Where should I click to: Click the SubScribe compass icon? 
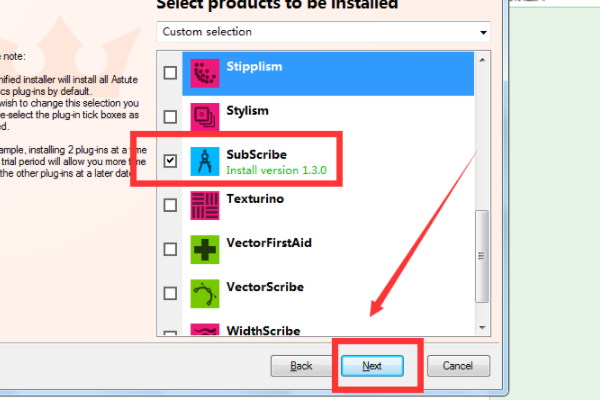coord(205,161)
